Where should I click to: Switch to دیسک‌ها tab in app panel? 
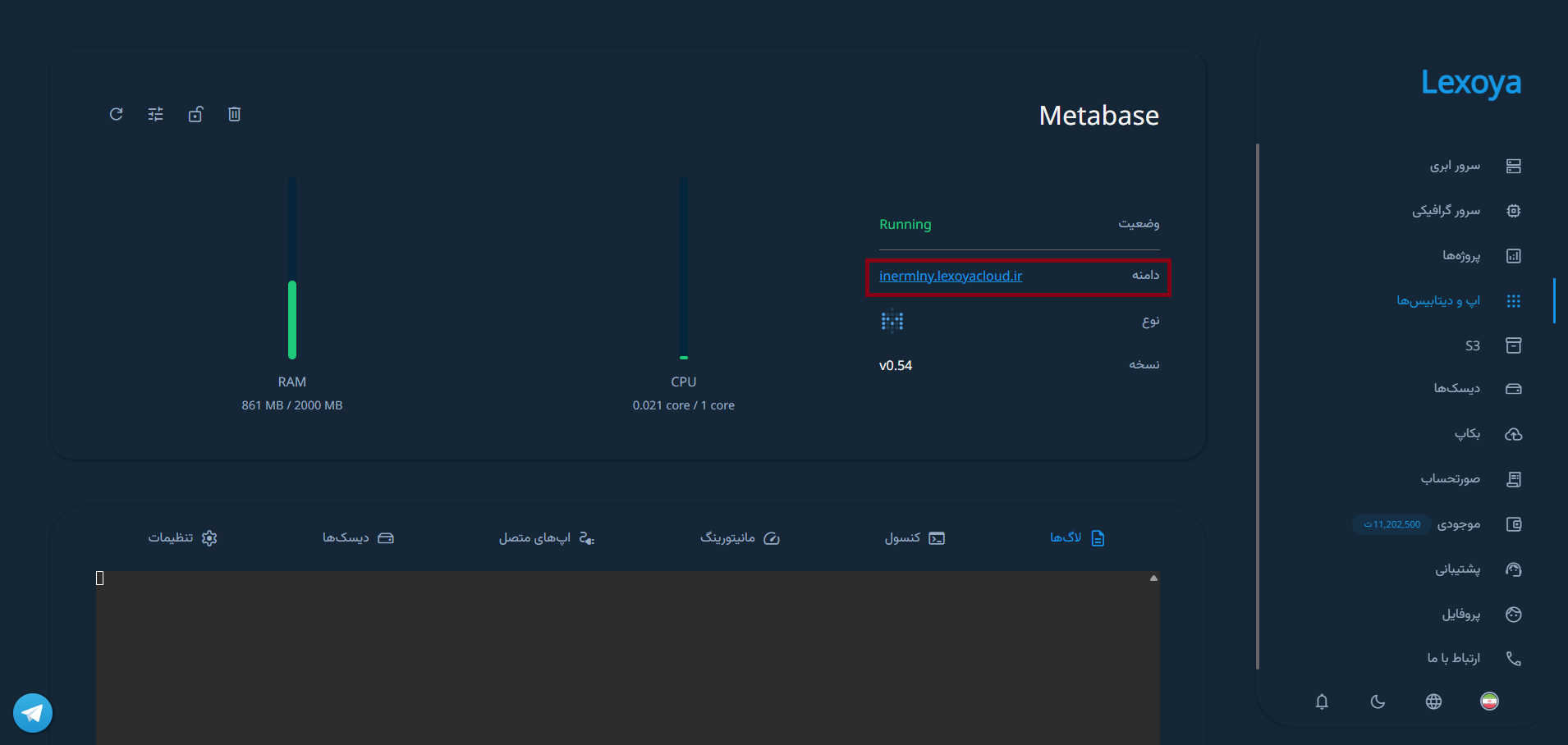click(x=358, y=538)
